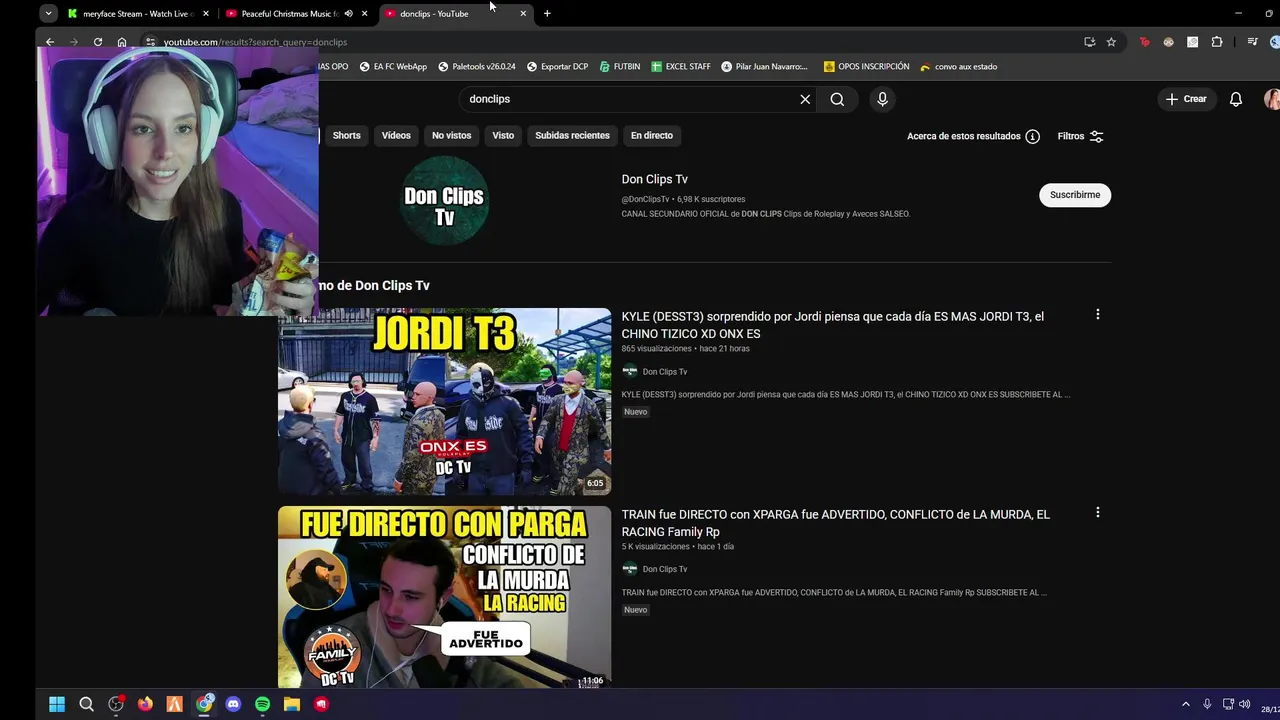Open FUE DIRECTO CON PARGA thumbnail
1280x720 pixels.
click(x=444, y=597)
